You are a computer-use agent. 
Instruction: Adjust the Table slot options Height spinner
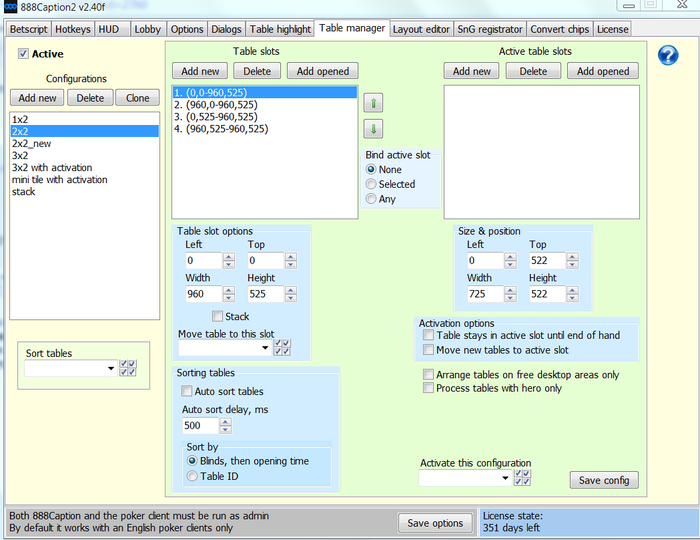point(291,294)
